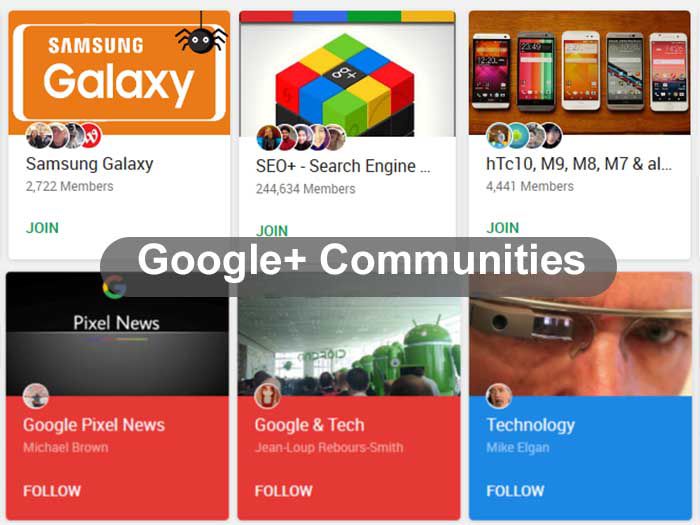The width and height of the screenshot is (700, 525).
Task: Open Jean-Loup Rebours-Smith's avatar icon
Action: pos(267,396)
